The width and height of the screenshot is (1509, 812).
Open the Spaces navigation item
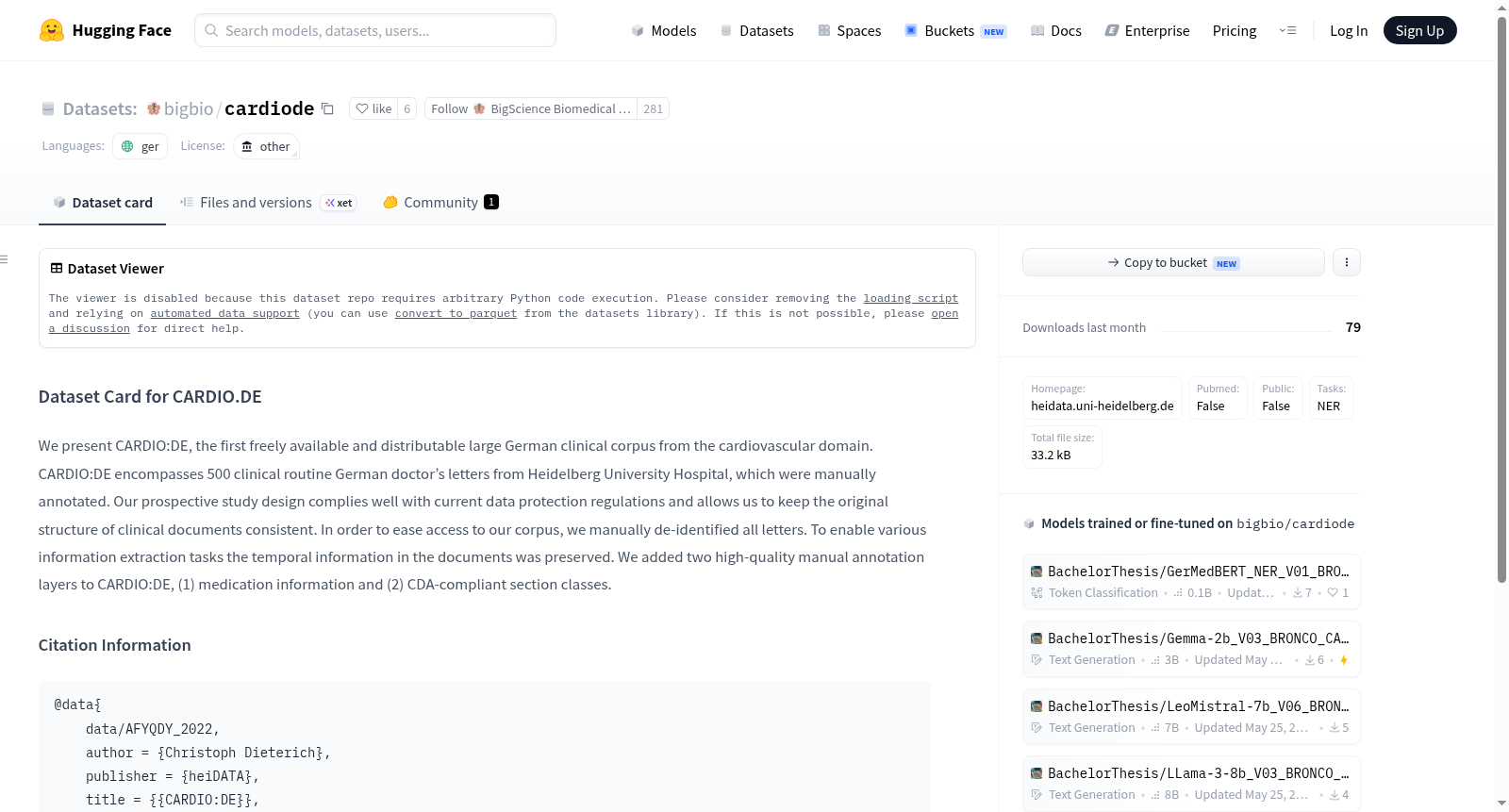click(850, 30)
